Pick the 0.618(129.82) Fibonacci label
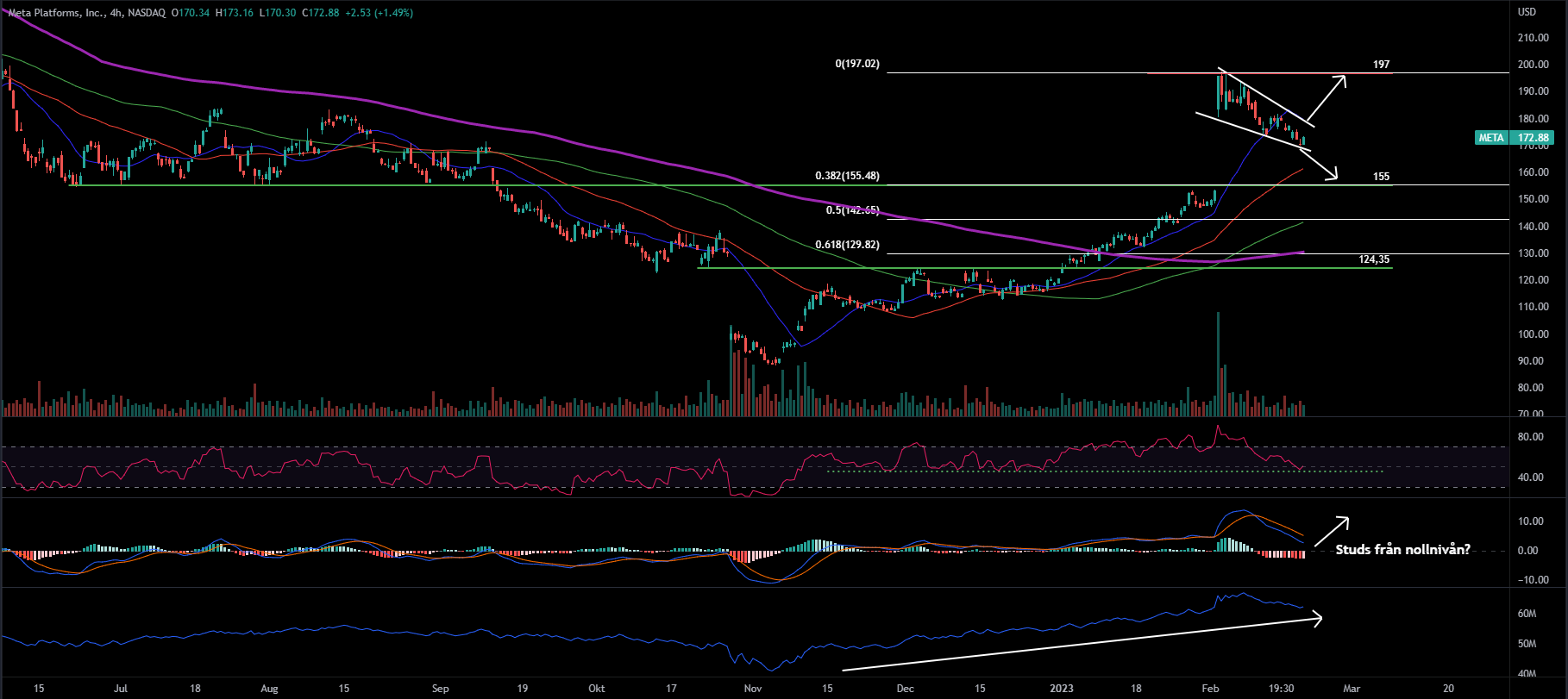The width and height of the screenshot is (1568, 699). pyautogui.click(x=847, y=246)
